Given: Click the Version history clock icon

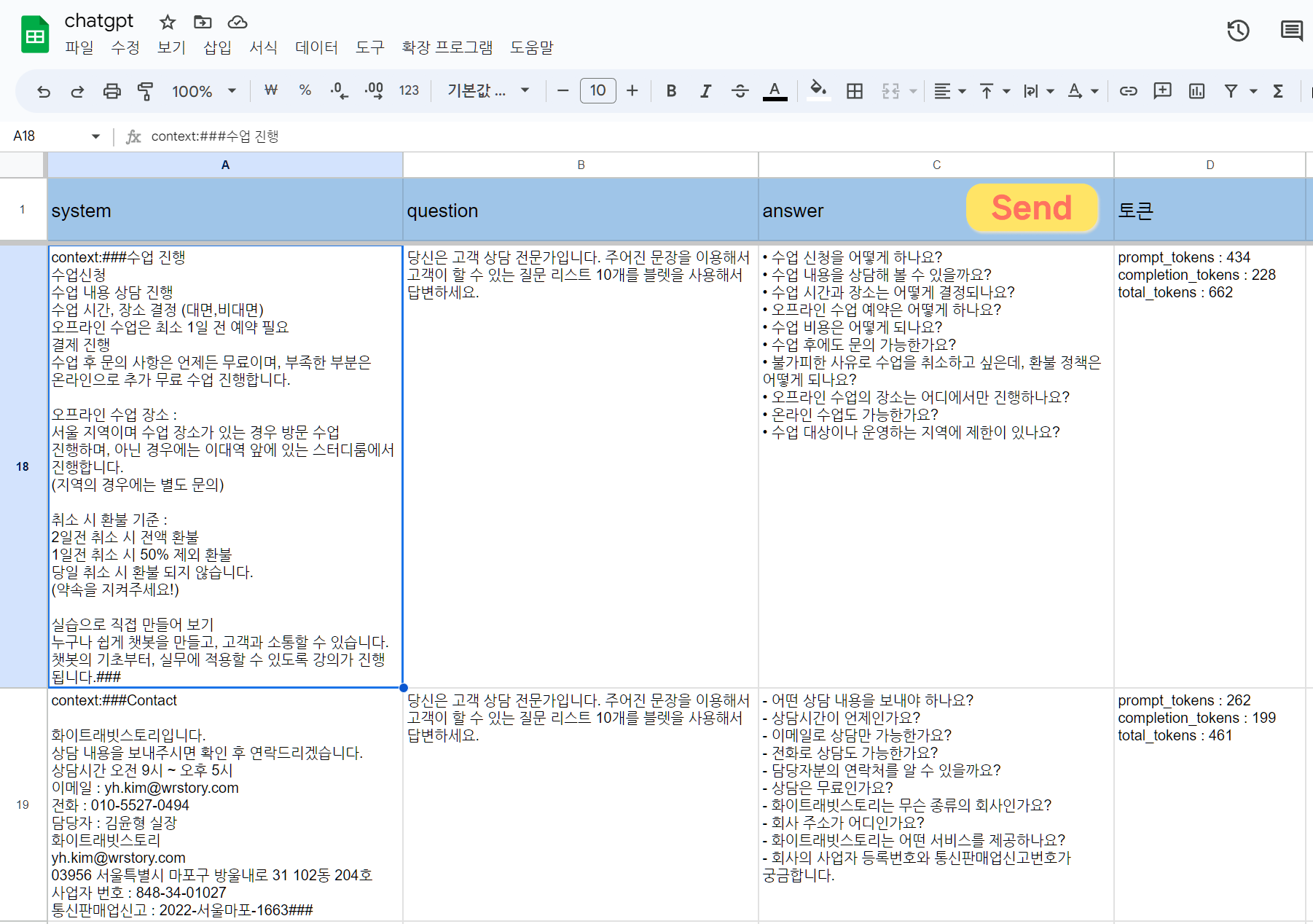Looking at the screenshot, I should [1238, 31].
